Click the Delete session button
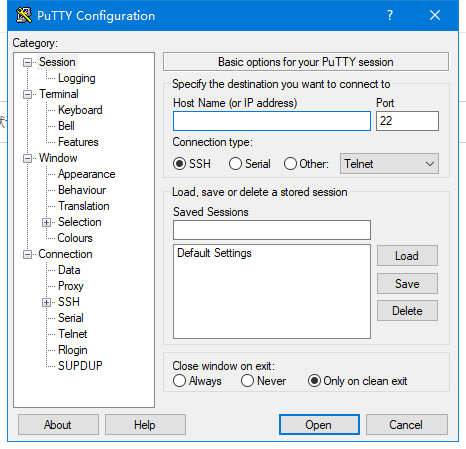466x449 pixels. 407,311
